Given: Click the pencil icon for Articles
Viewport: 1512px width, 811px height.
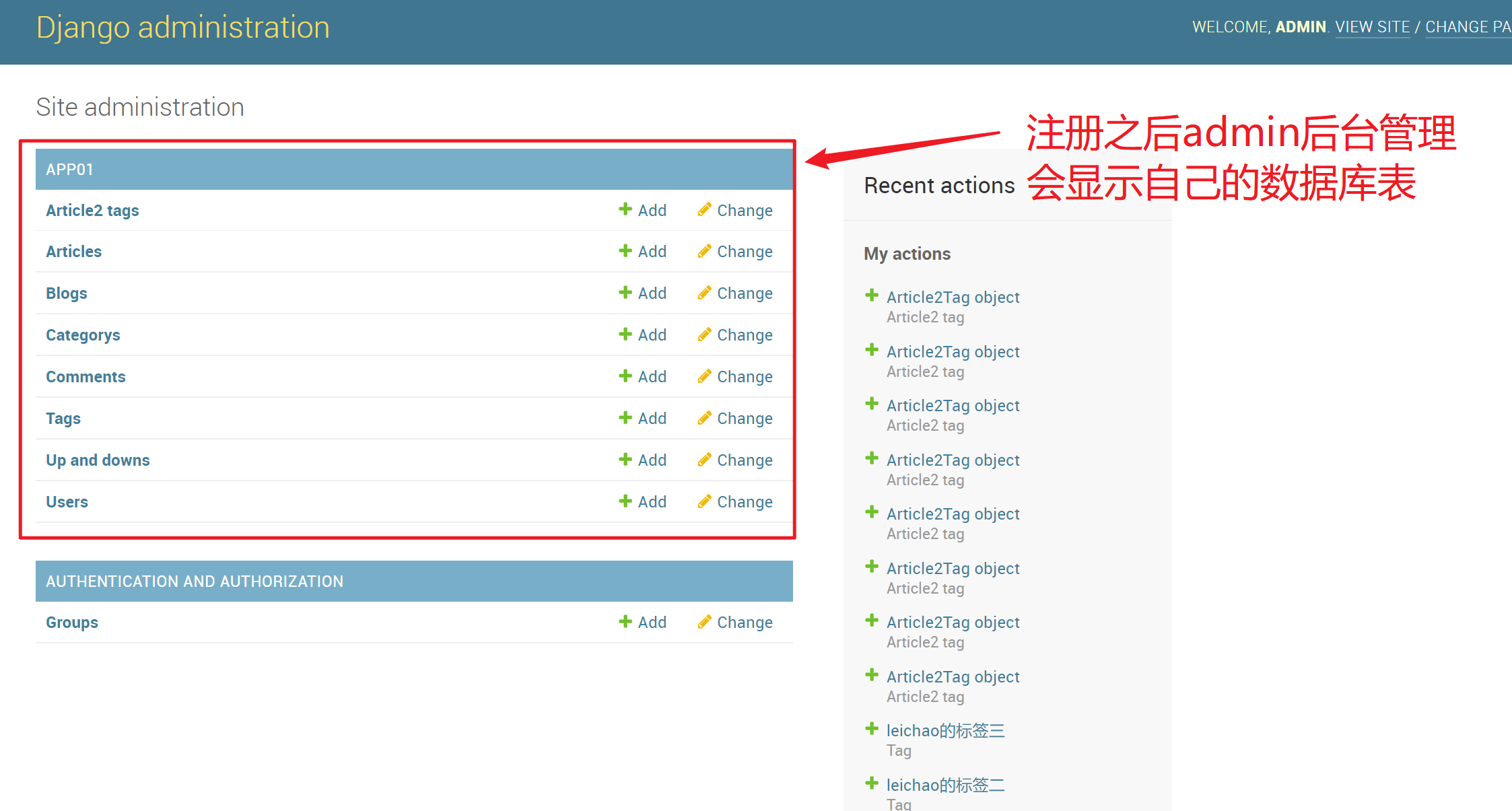Looking at the screenshot, I should pos(704,252).
